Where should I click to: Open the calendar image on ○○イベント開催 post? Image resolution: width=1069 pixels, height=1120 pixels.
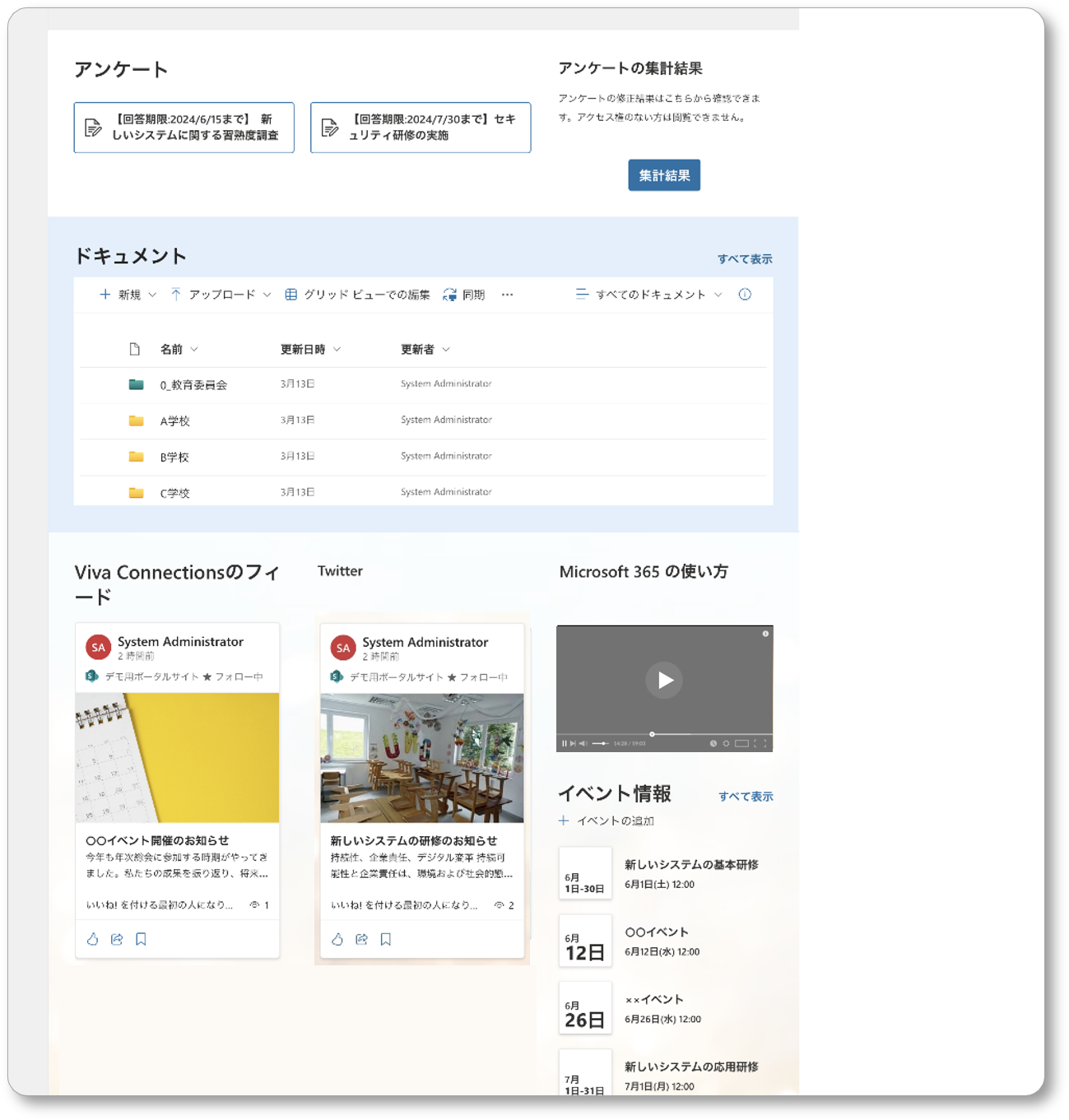pos(177,758)
